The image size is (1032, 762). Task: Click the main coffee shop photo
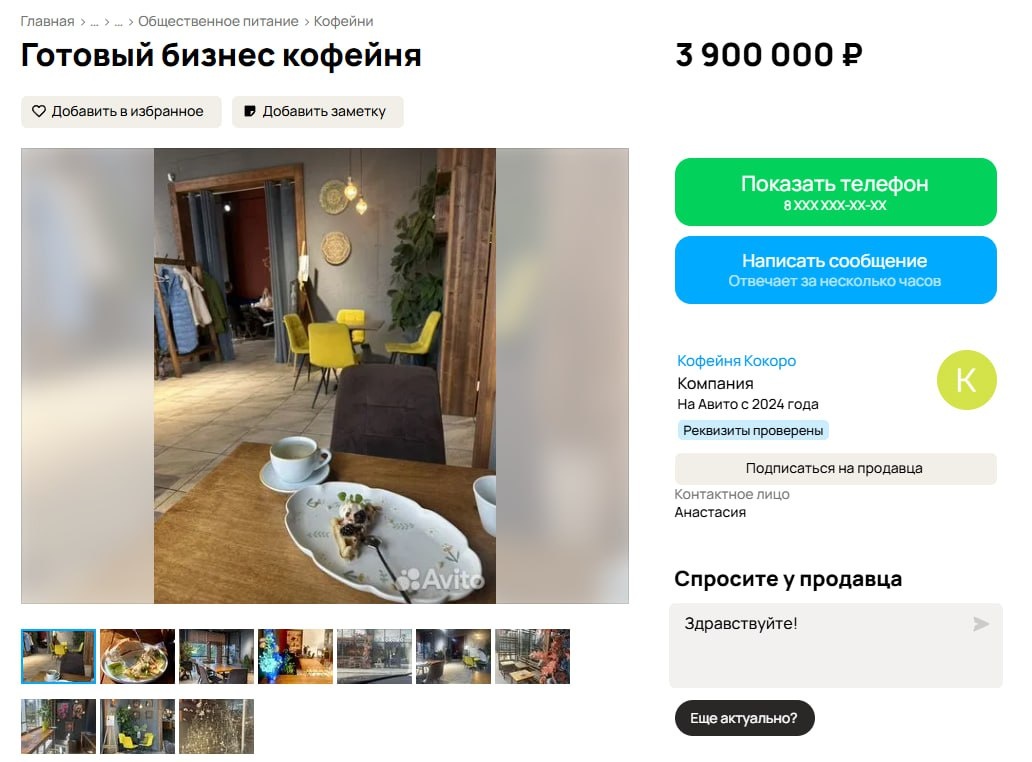324,376
